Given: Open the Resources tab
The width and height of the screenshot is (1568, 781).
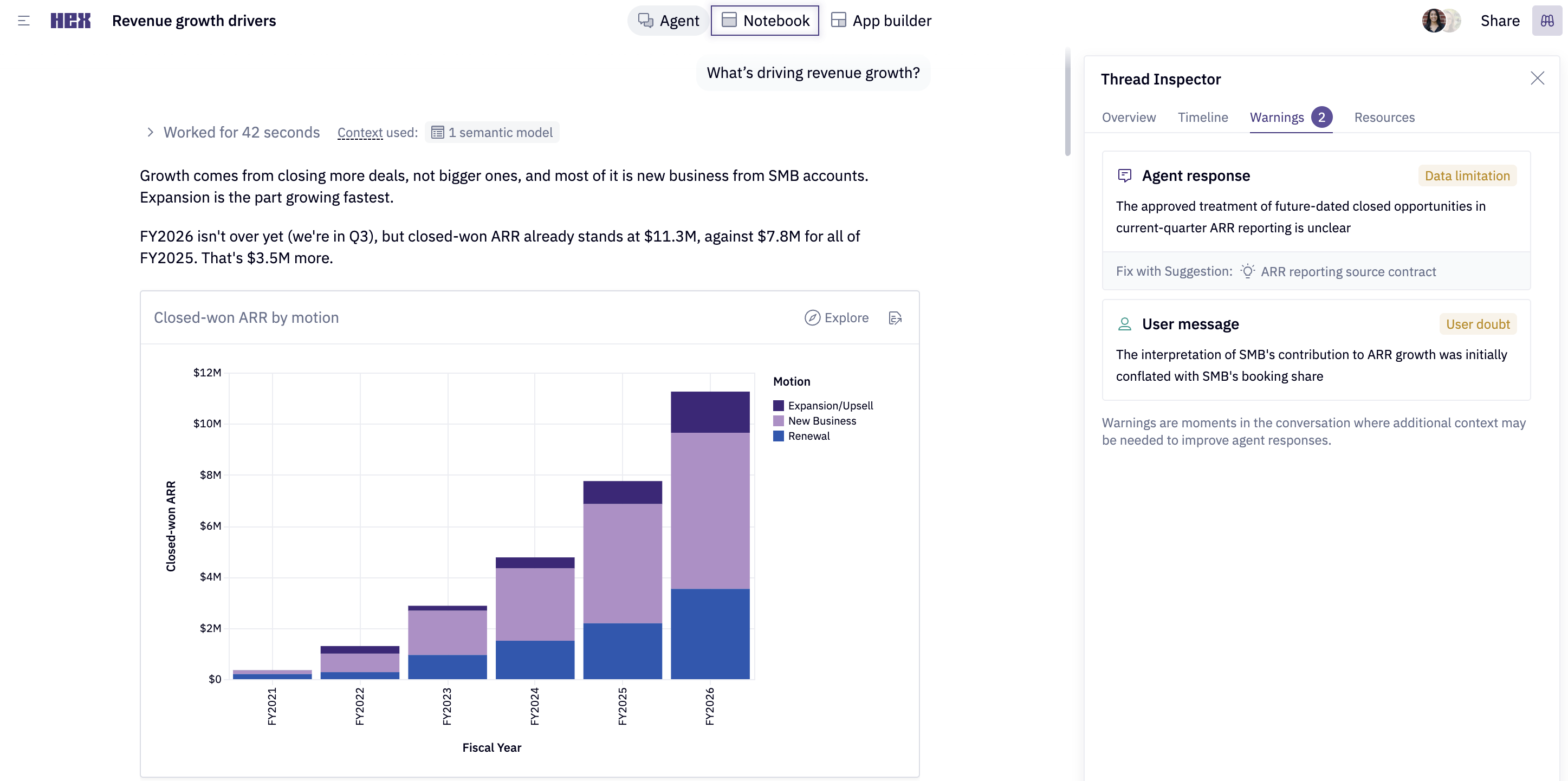Looking at the screenshot, I should 1384,118.
